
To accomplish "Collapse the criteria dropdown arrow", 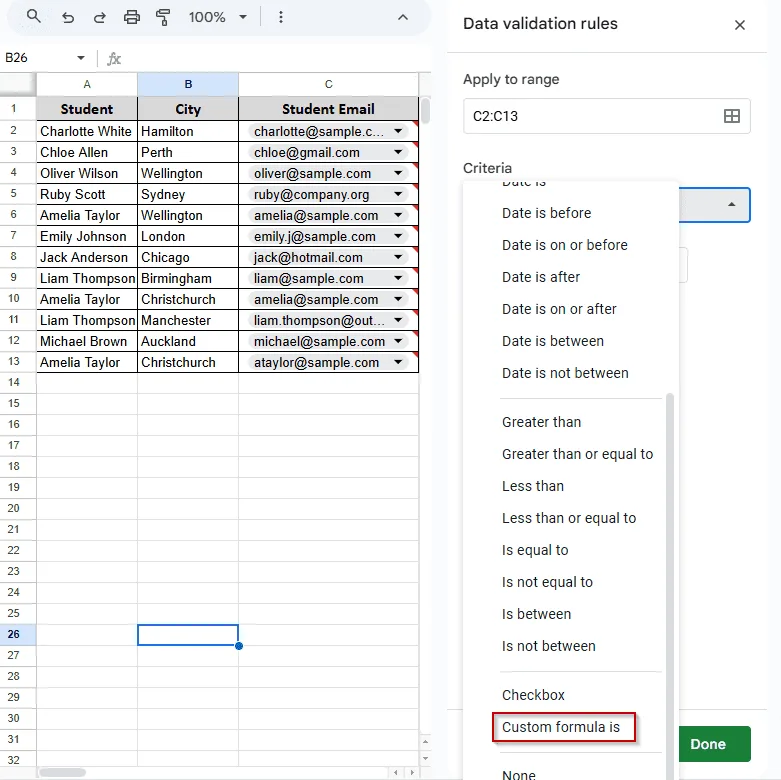I will click(732, 205).
